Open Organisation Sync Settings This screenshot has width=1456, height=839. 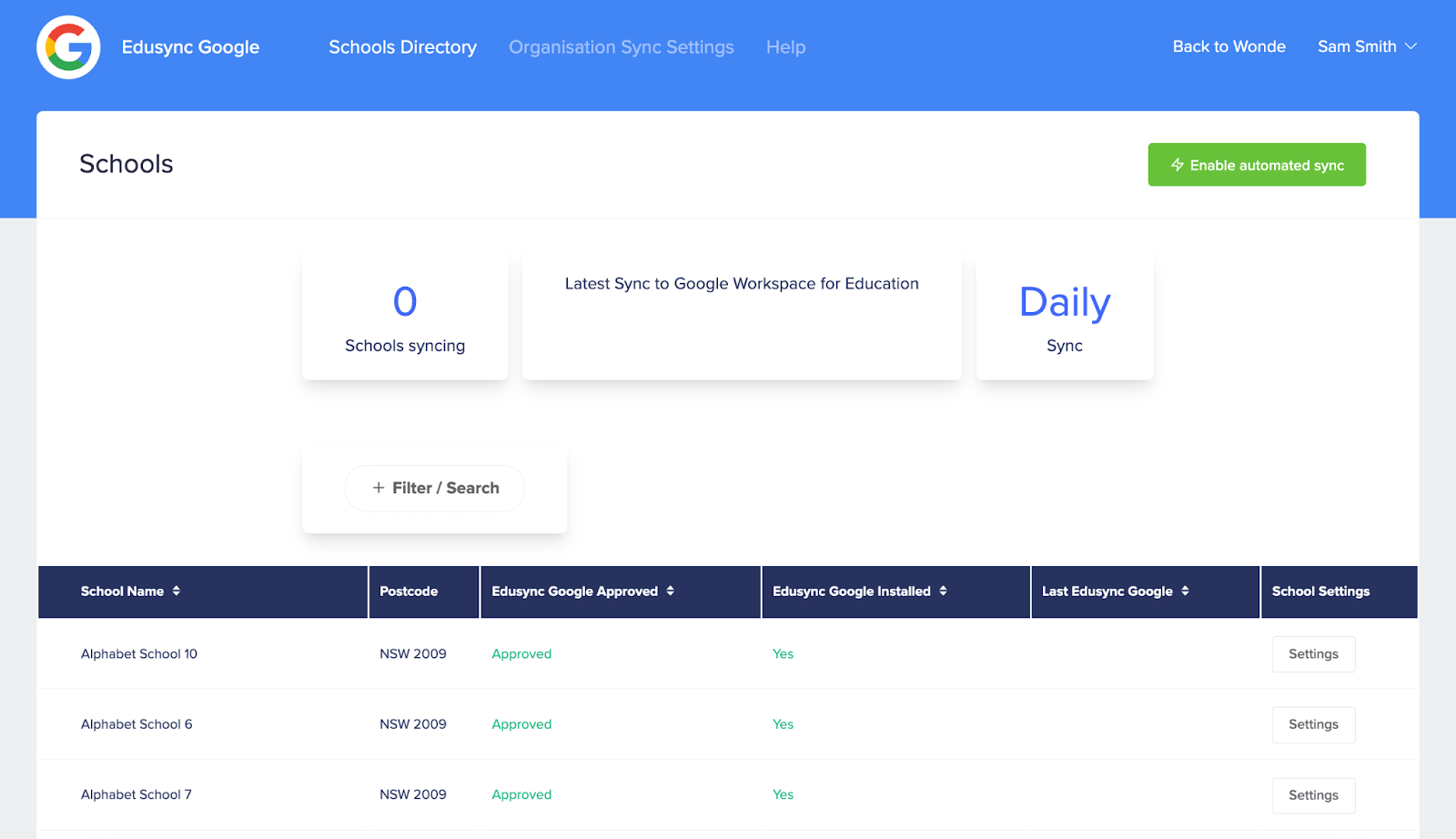point(622,47)
